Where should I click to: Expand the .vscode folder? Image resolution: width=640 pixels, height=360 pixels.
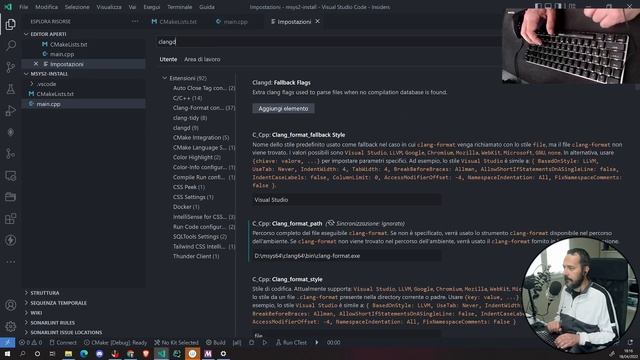click(47, 84)
